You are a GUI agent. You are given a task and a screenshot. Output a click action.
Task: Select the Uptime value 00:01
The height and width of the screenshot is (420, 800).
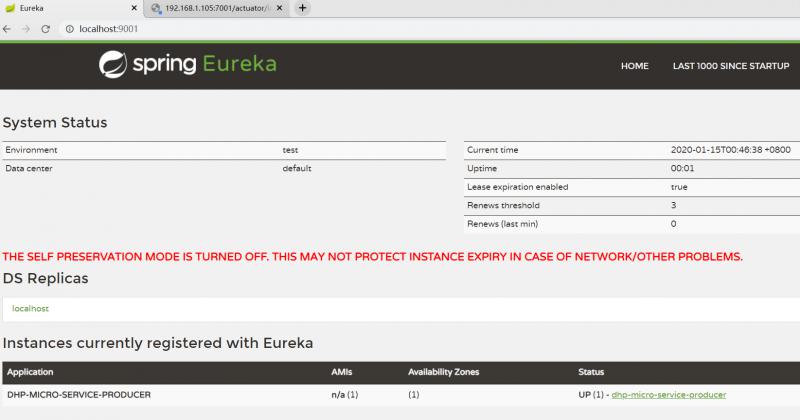pos(682,168)
